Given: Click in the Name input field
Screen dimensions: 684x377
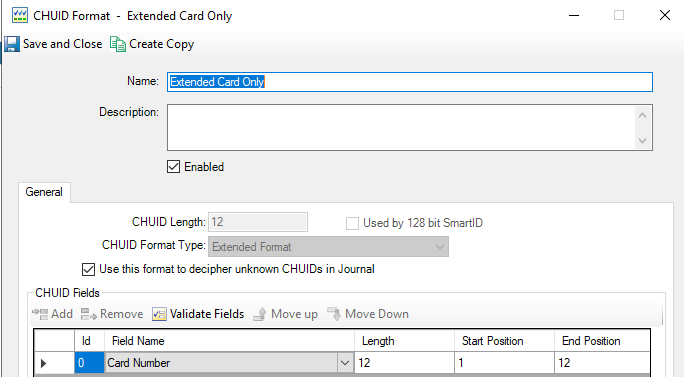Looking at the screenshot, I should point(410,82).
